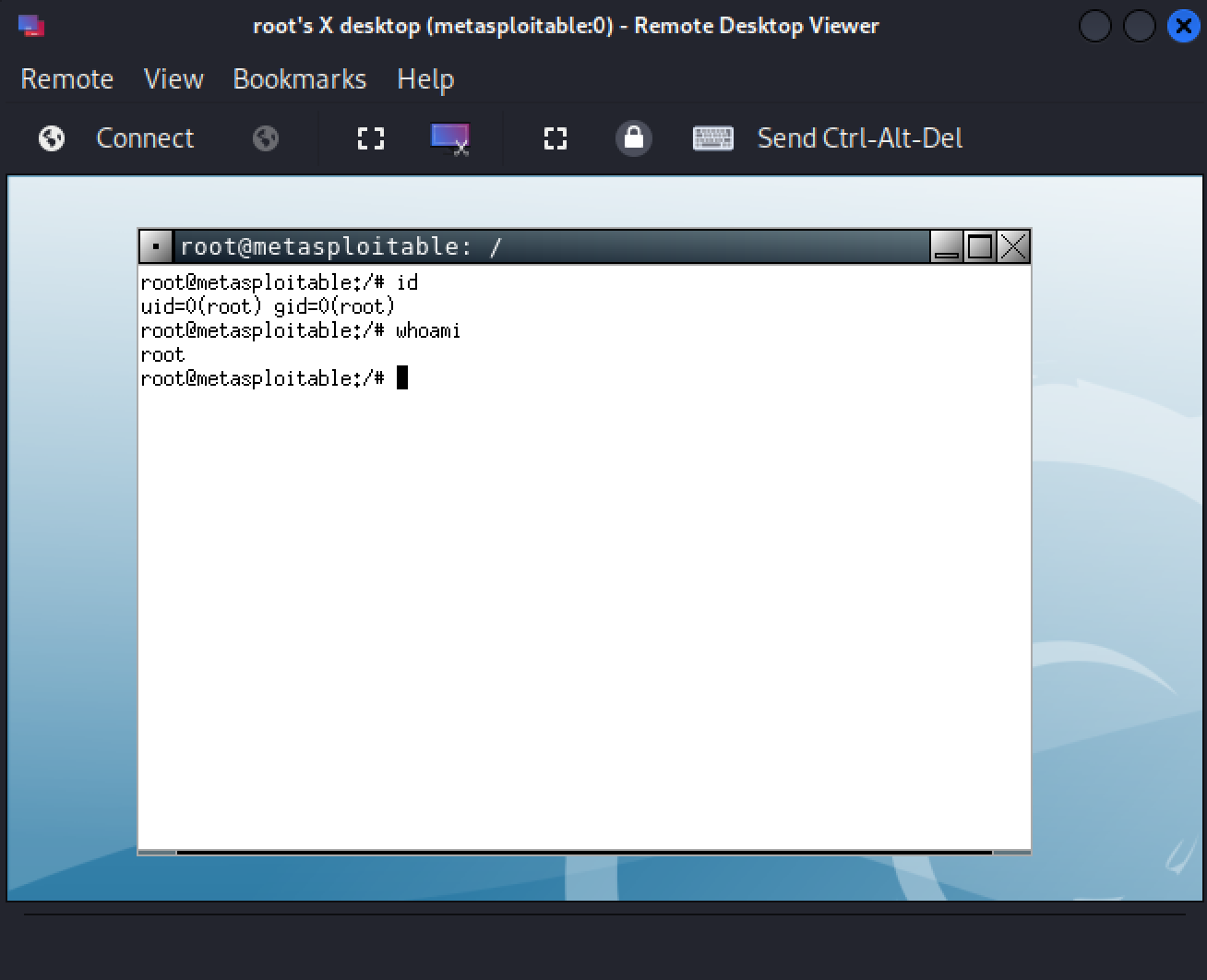1207x980 pixels.
Task: Open the Remote menu
Action: coord(66,79)
